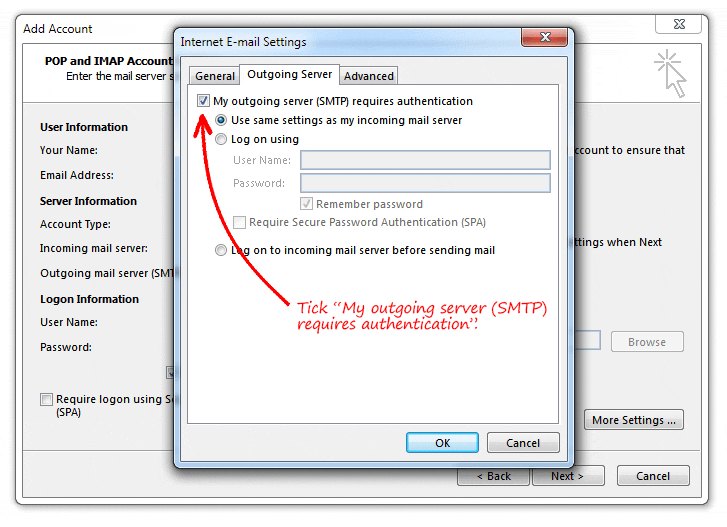Cancel the Internet E-mail Settings dialog
Image resolution: width=727 pixels, height=527 pixels.
(523, 443)
